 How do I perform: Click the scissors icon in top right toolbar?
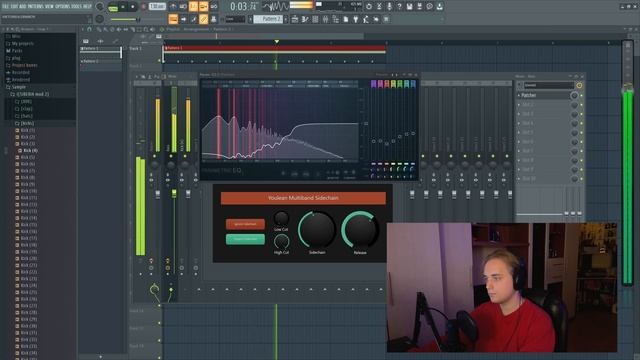379,7
